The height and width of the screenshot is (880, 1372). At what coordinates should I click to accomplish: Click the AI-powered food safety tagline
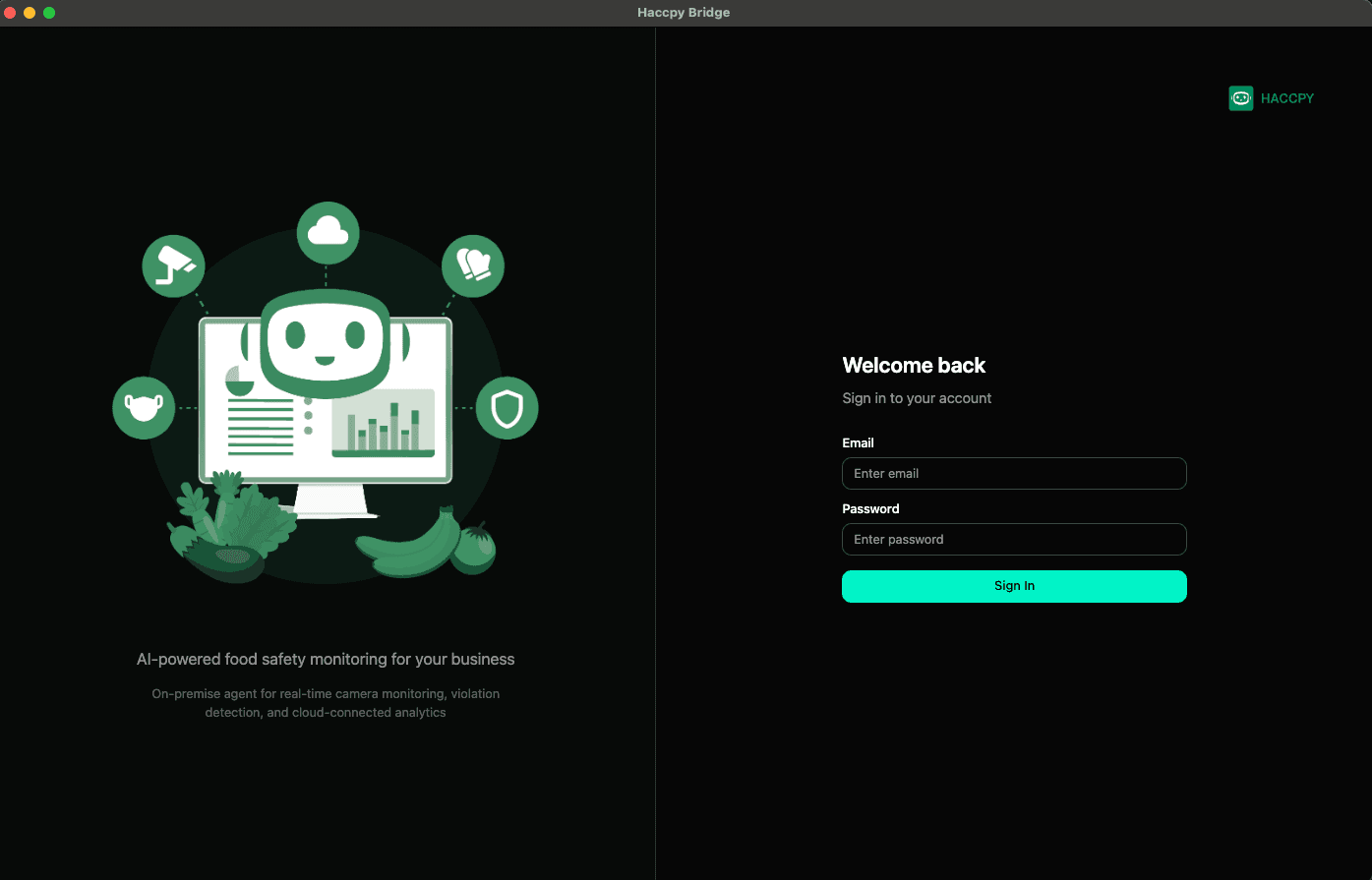[x=326, y=659]
